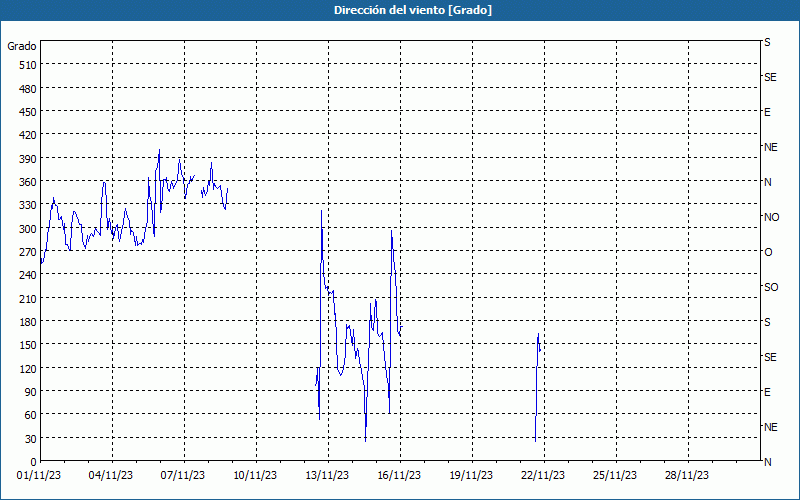Click the E compass label level with 450
This screenshot has height=500, width=800.
[x=767, y=112]
